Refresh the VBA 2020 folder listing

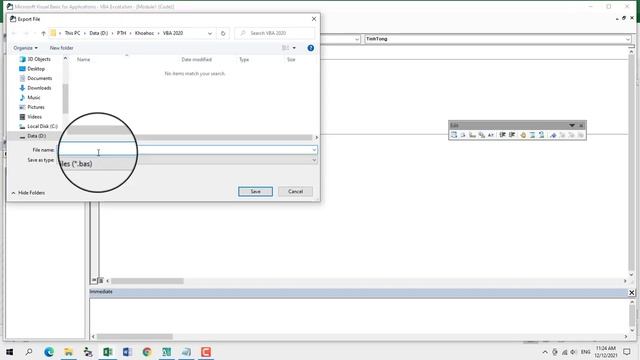click(223, 33)
